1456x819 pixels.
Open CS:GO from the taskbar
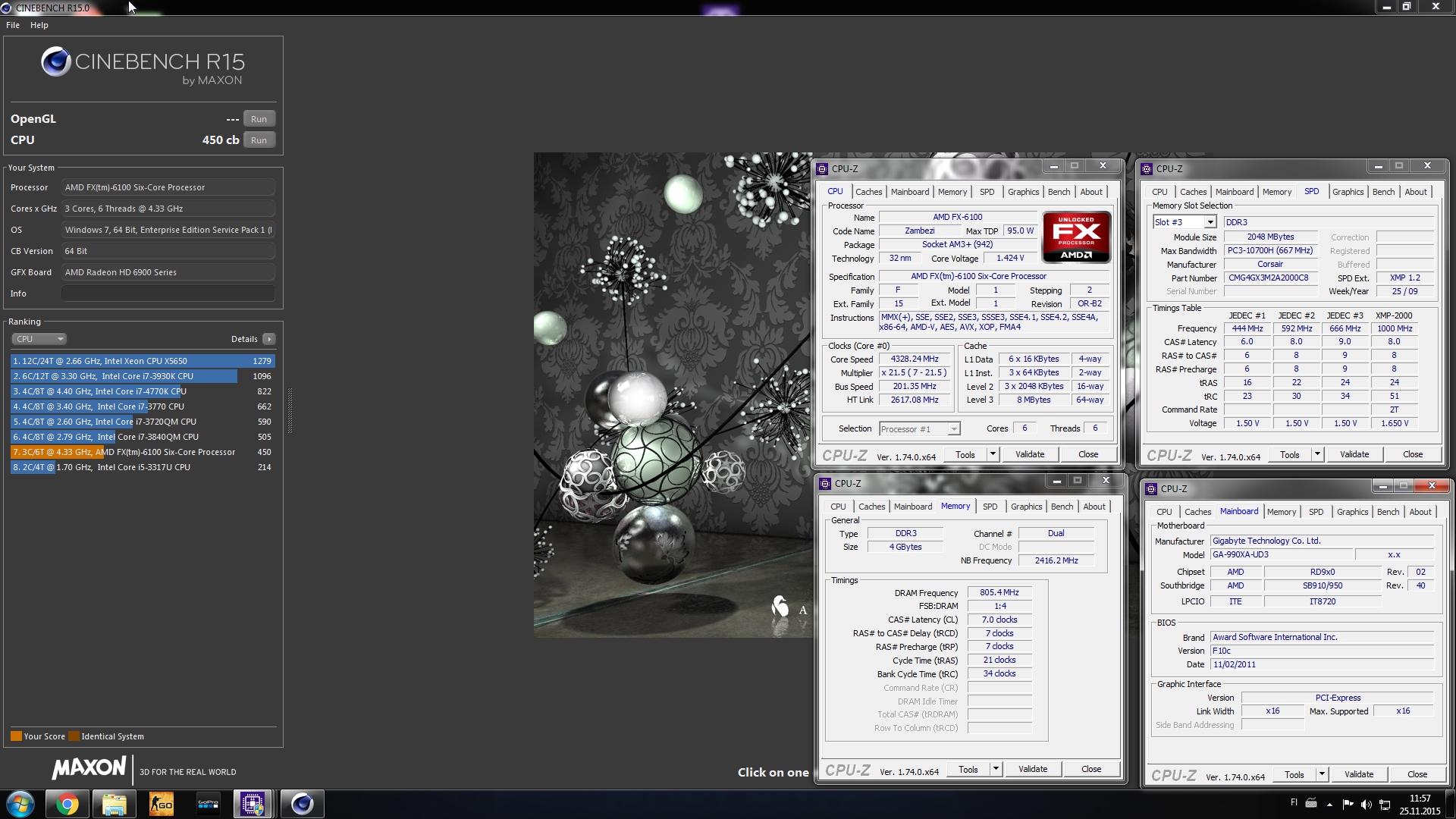161,804
